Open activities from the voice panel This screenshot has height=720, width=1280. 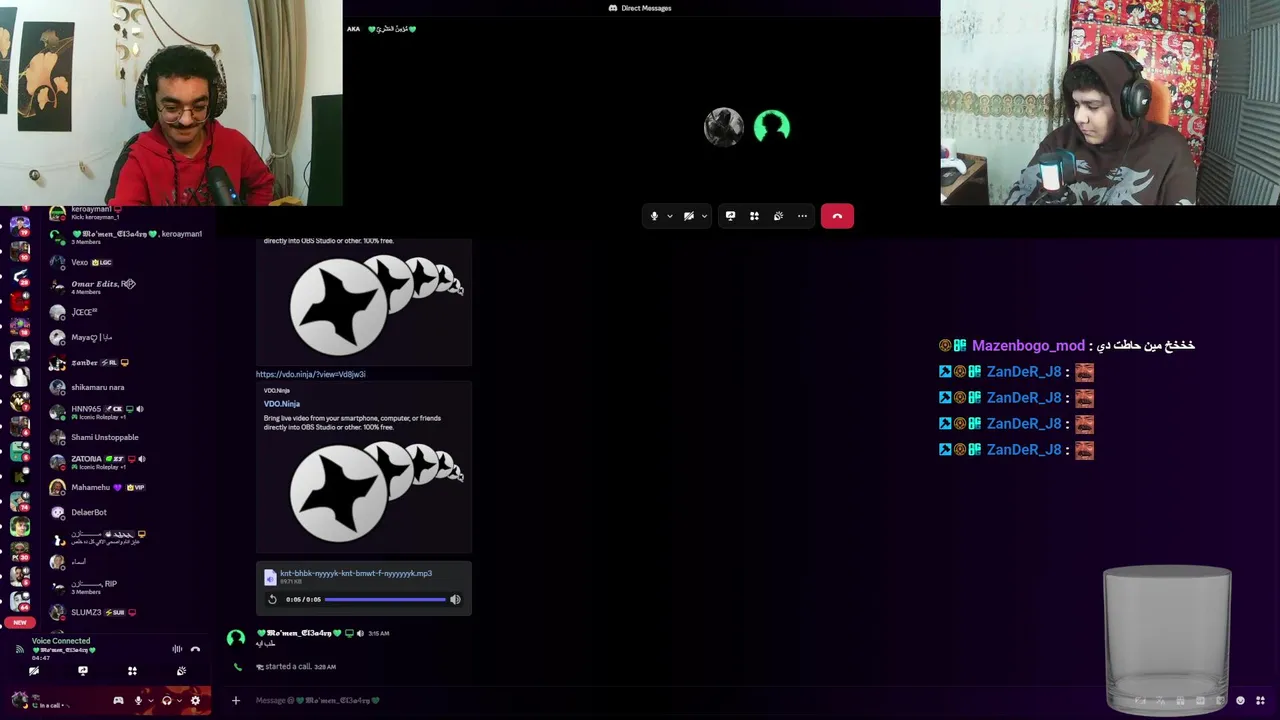132,671
